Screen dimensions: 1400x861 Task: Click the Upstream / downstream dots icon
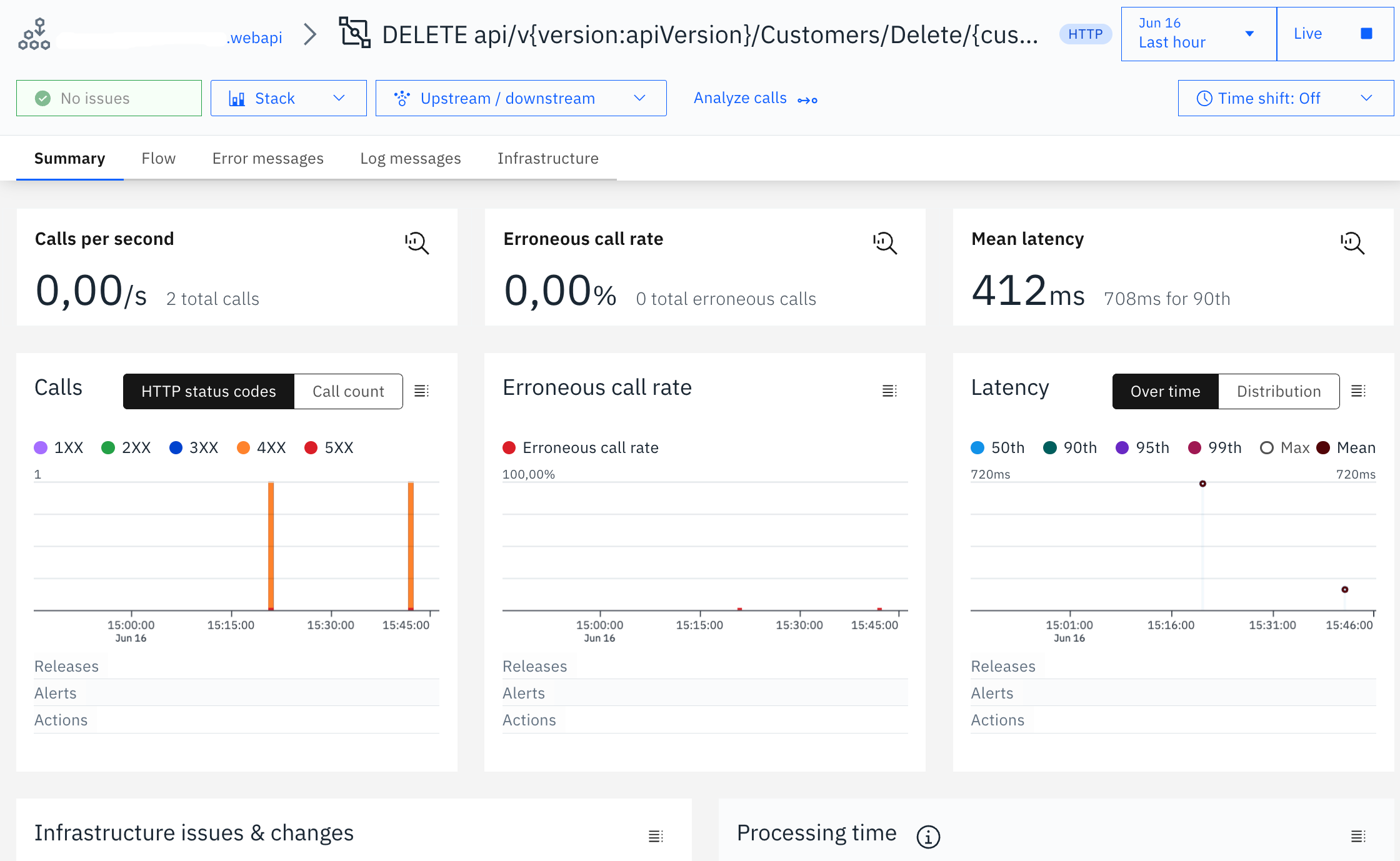pyautogui.click(x=402, y=99)
